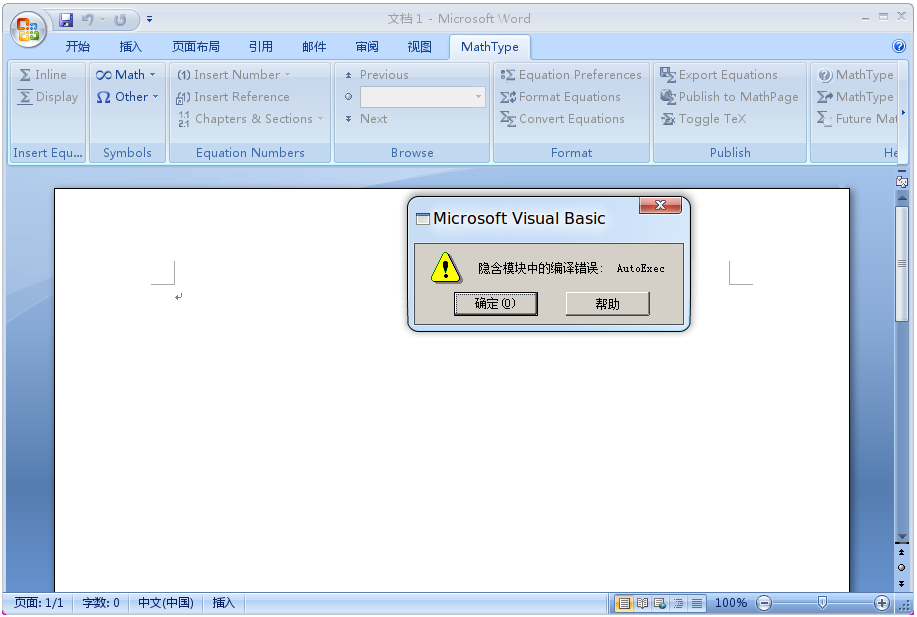Switch to Web Layout view
Image resolution: width=917 pixels, height=617 pixels.
660,603
